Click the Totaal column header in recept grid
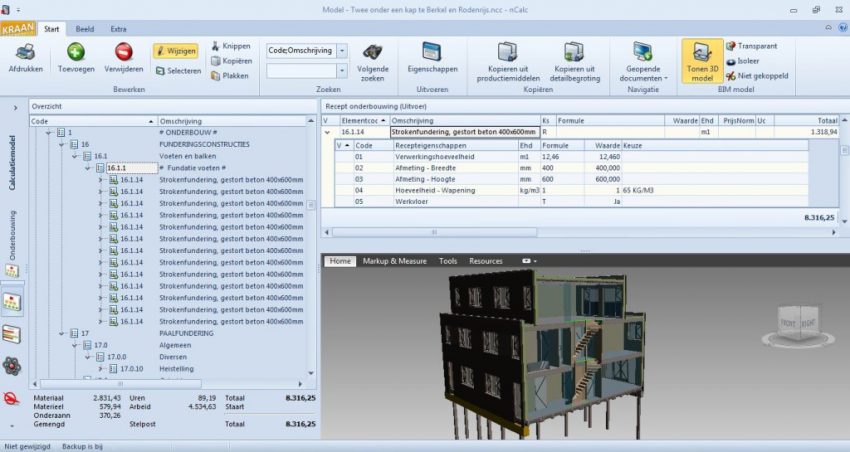This screenshot has height=452, width=850. [x=807, y=121]
